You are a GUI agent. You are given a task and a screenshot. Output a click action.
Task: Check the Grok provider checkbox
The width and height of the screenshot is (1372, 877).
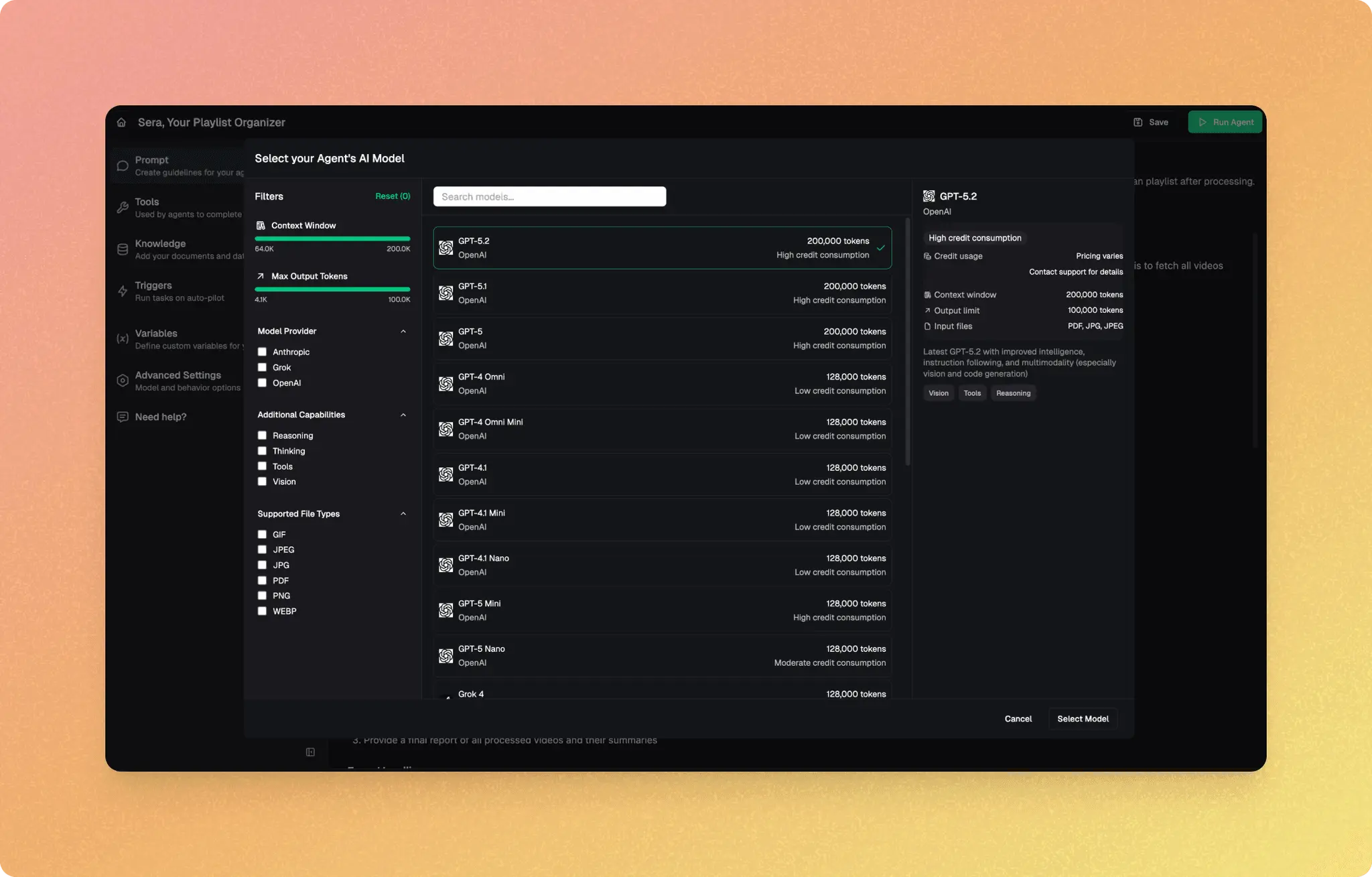262,367
